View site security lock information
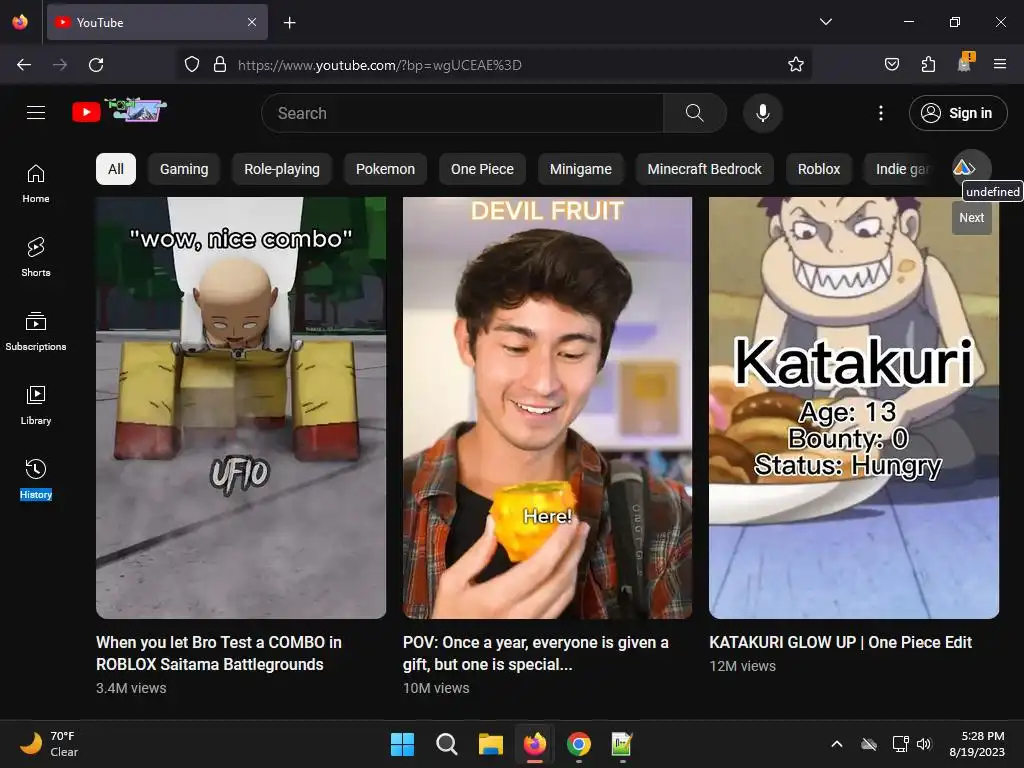The image size is (1024, 768). click(220, 65)
